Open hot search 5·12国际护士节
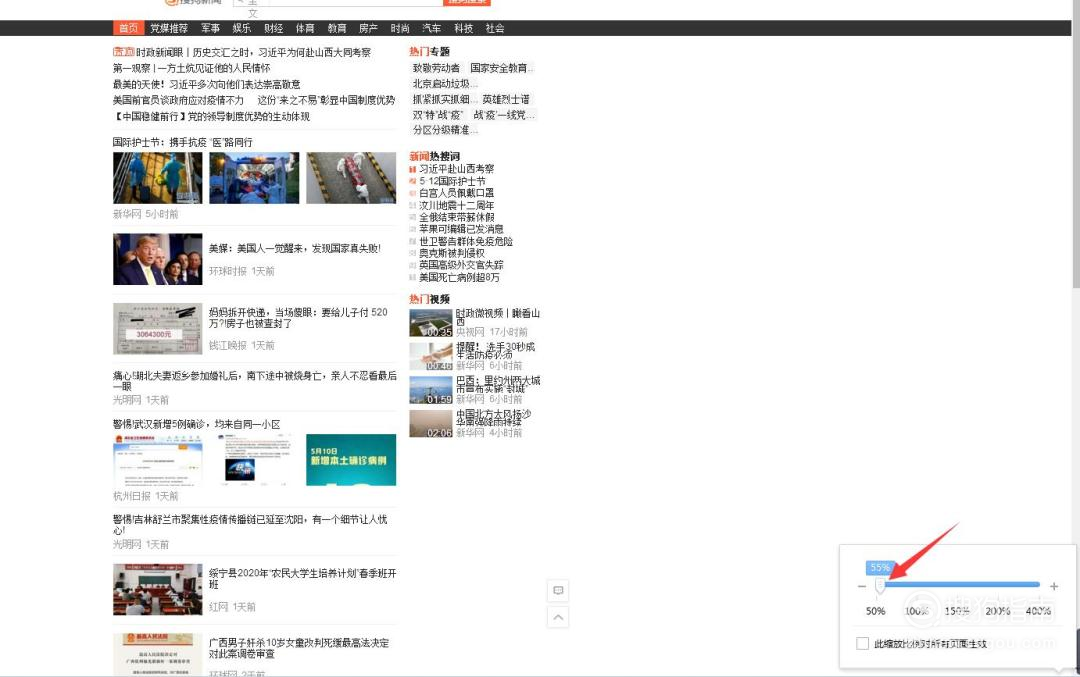The height and width of the screenshot is (677, 1080). point(453,181)
